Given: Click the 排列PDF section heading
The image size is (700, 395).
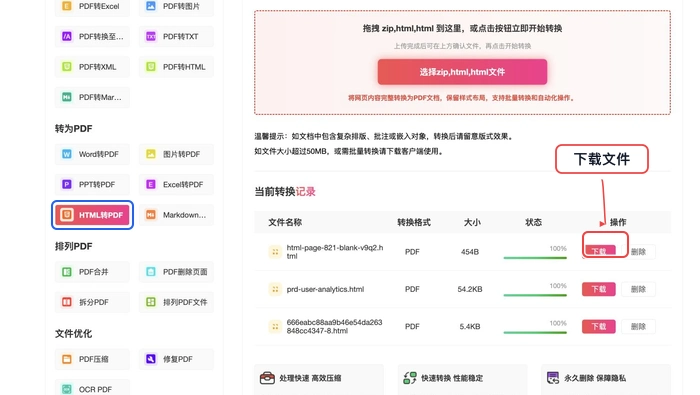Looking at the screenshot, I should 73,246.
